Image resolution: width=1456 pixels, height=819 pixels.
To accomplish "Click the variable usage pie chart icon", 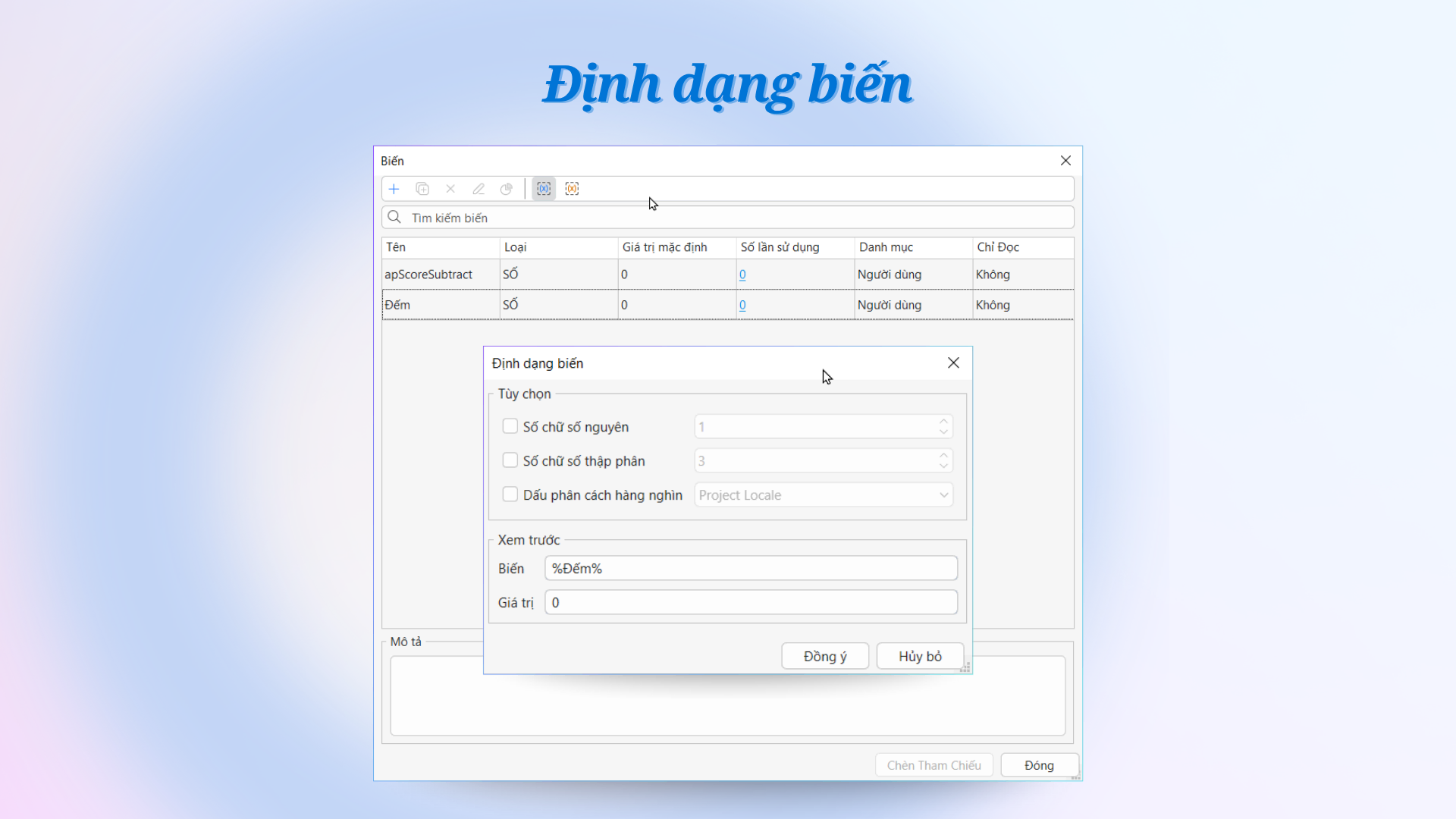I will [x=507, y=189].
